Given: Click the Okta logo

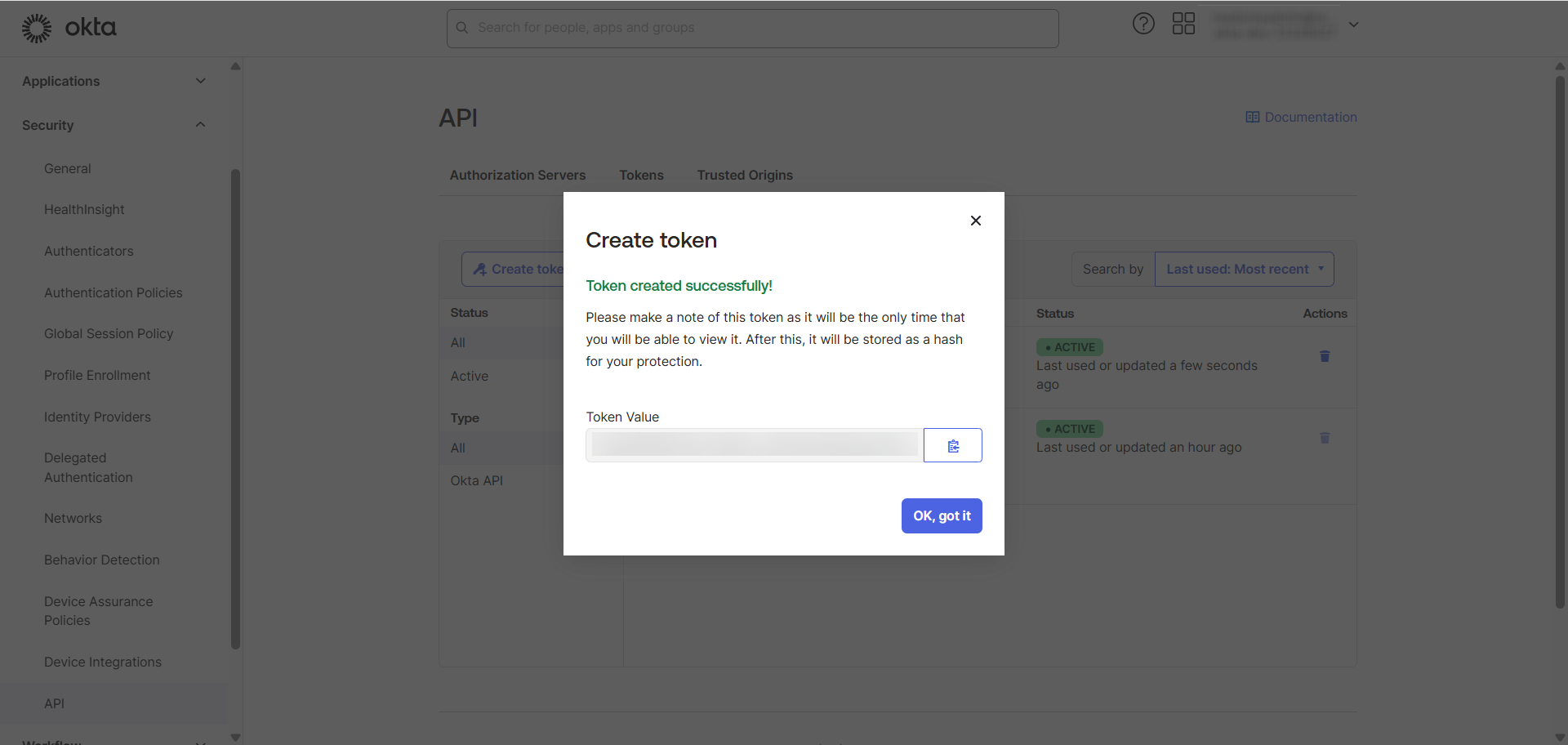Looking at the screenshot, I should [69, 28].
